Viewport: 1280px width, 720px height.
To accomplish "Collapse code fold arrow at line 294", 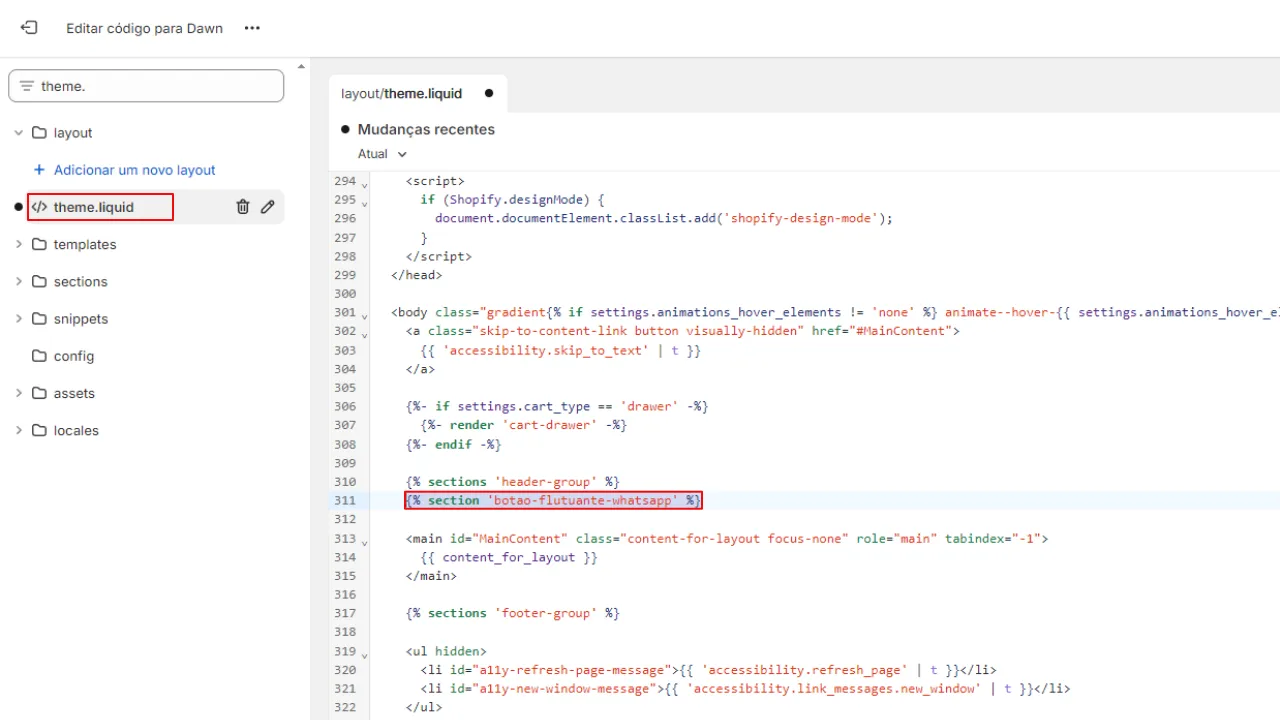I will [x=364, y=184].
